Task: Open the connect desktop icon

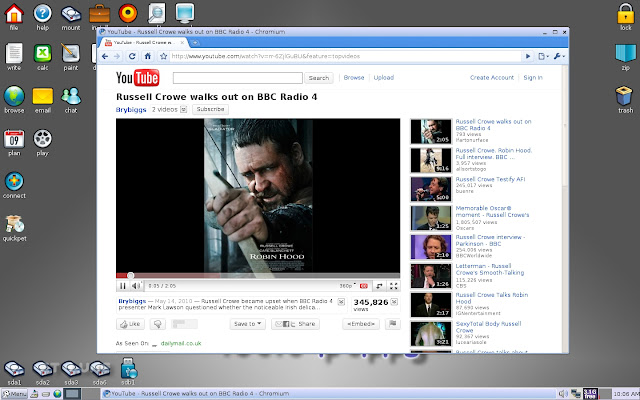Action: pyautogui.click(x=14, y=181)
